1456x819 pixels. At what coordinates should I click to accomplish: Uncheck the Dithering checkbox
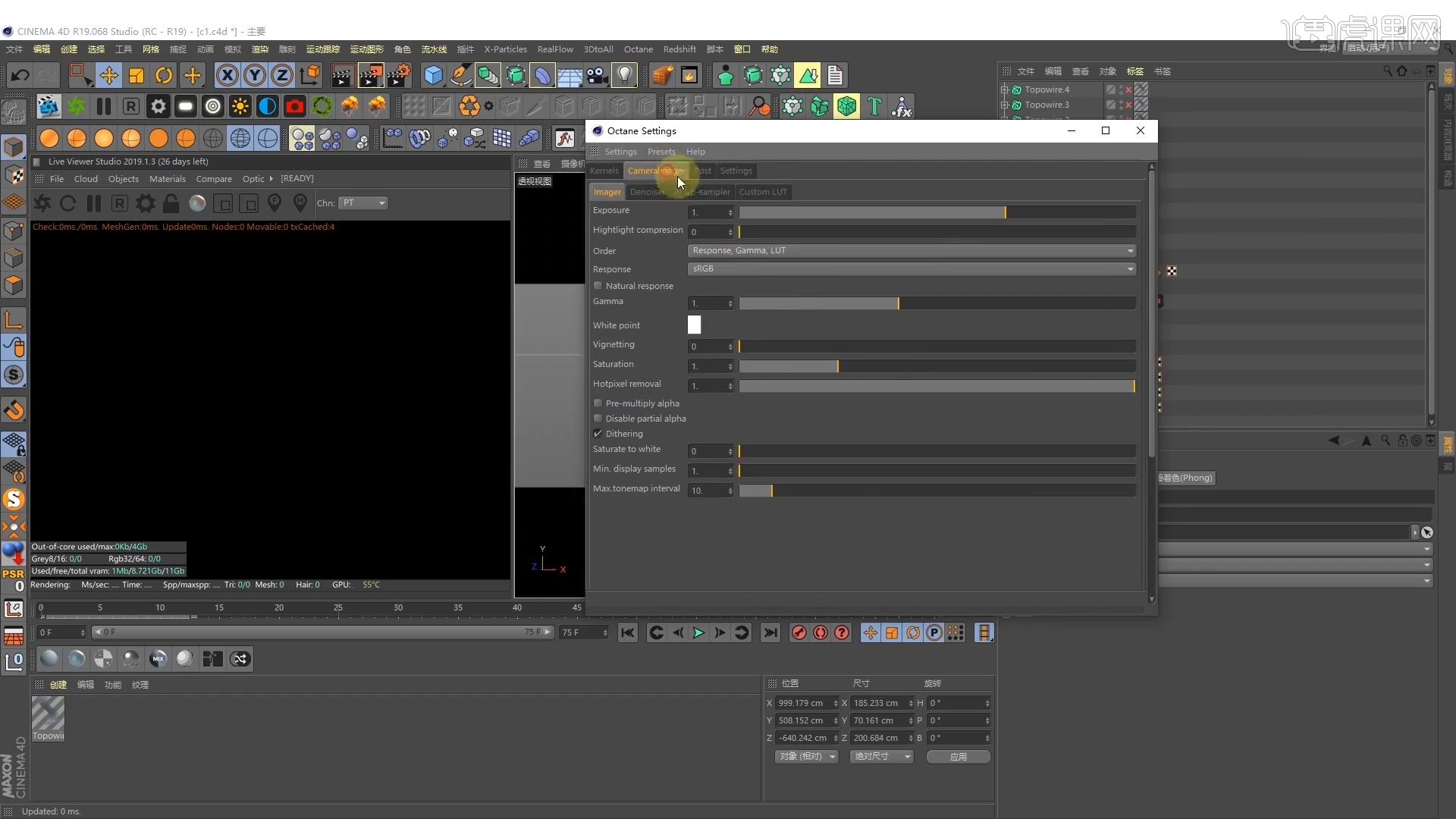click(598, 434)
